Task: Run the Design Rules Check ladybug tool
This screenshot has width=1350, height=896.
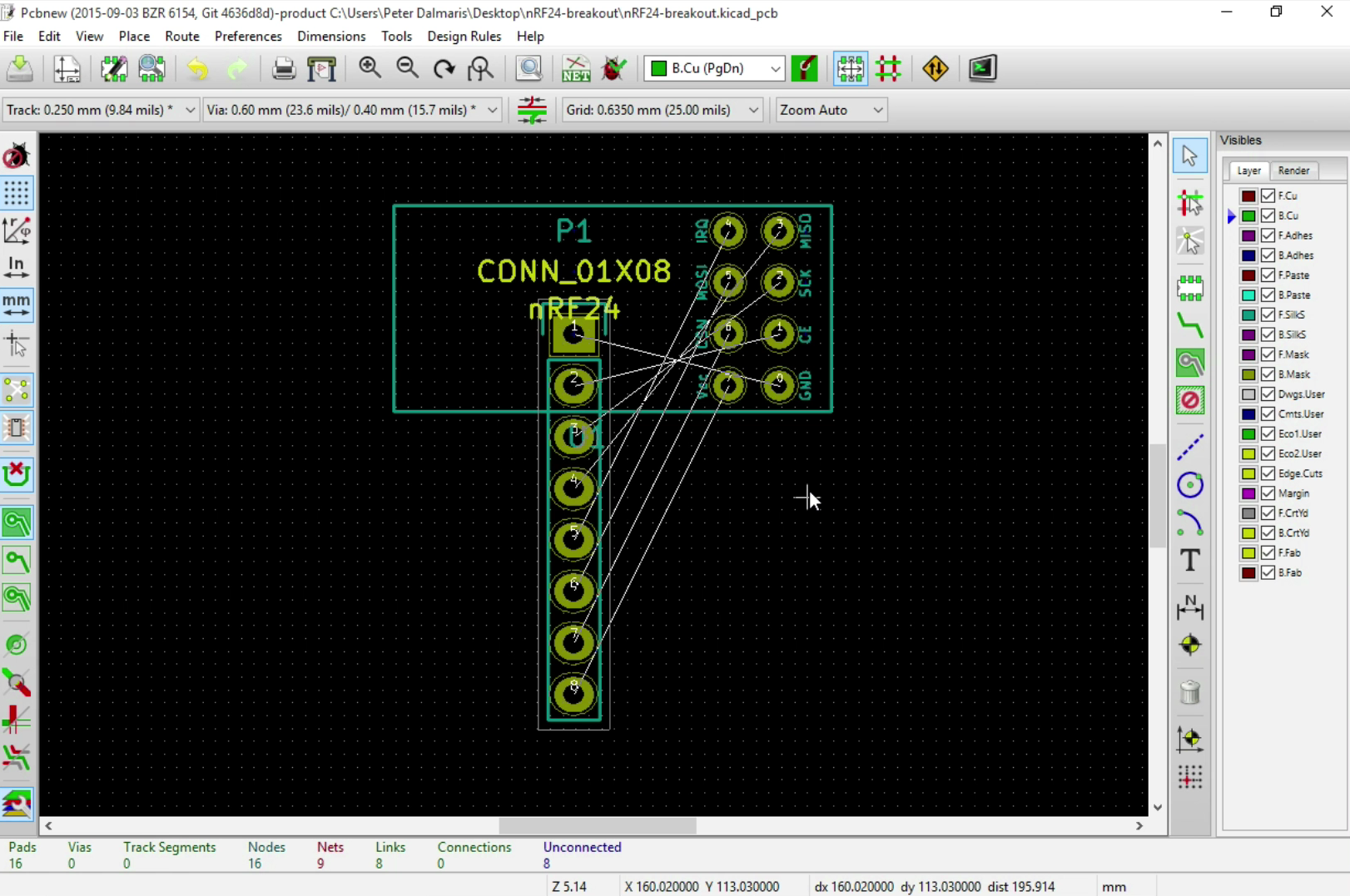Action: (x=614, y=68)
